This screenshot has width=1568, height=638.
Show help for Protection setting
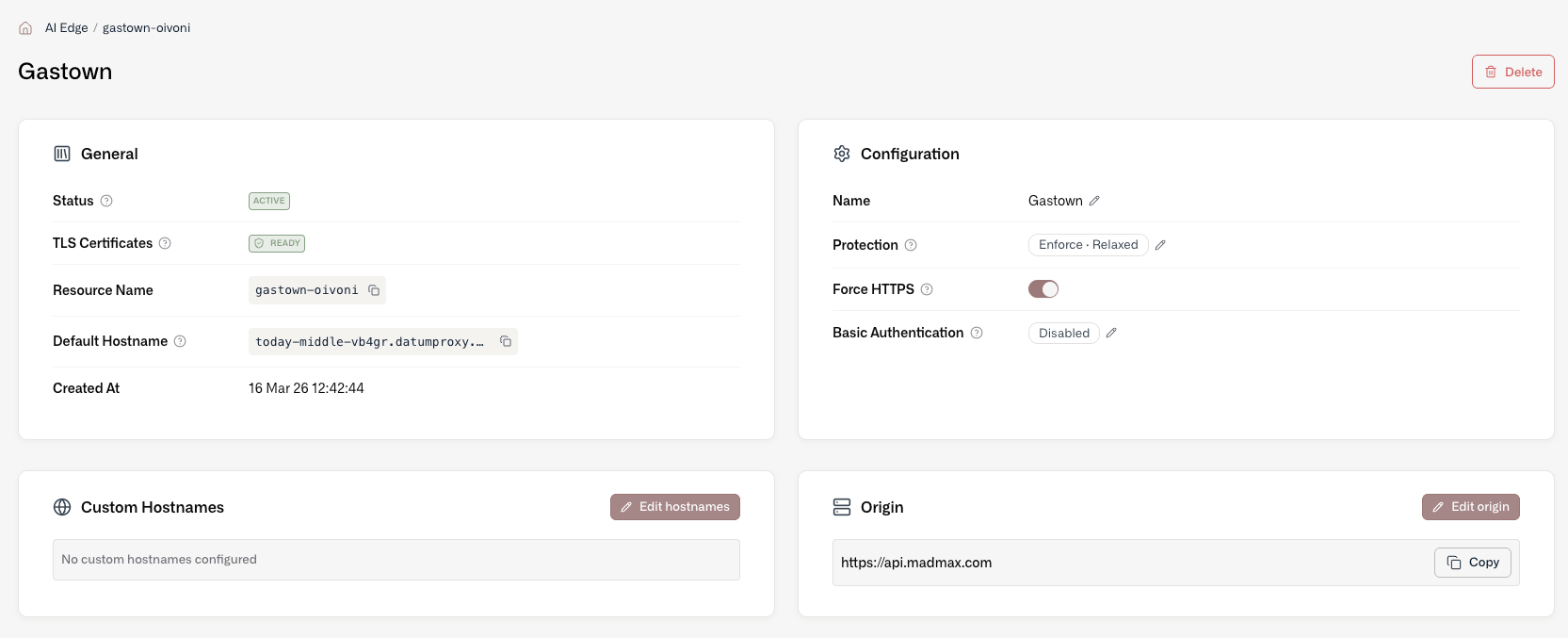click(x=911, y=245)
